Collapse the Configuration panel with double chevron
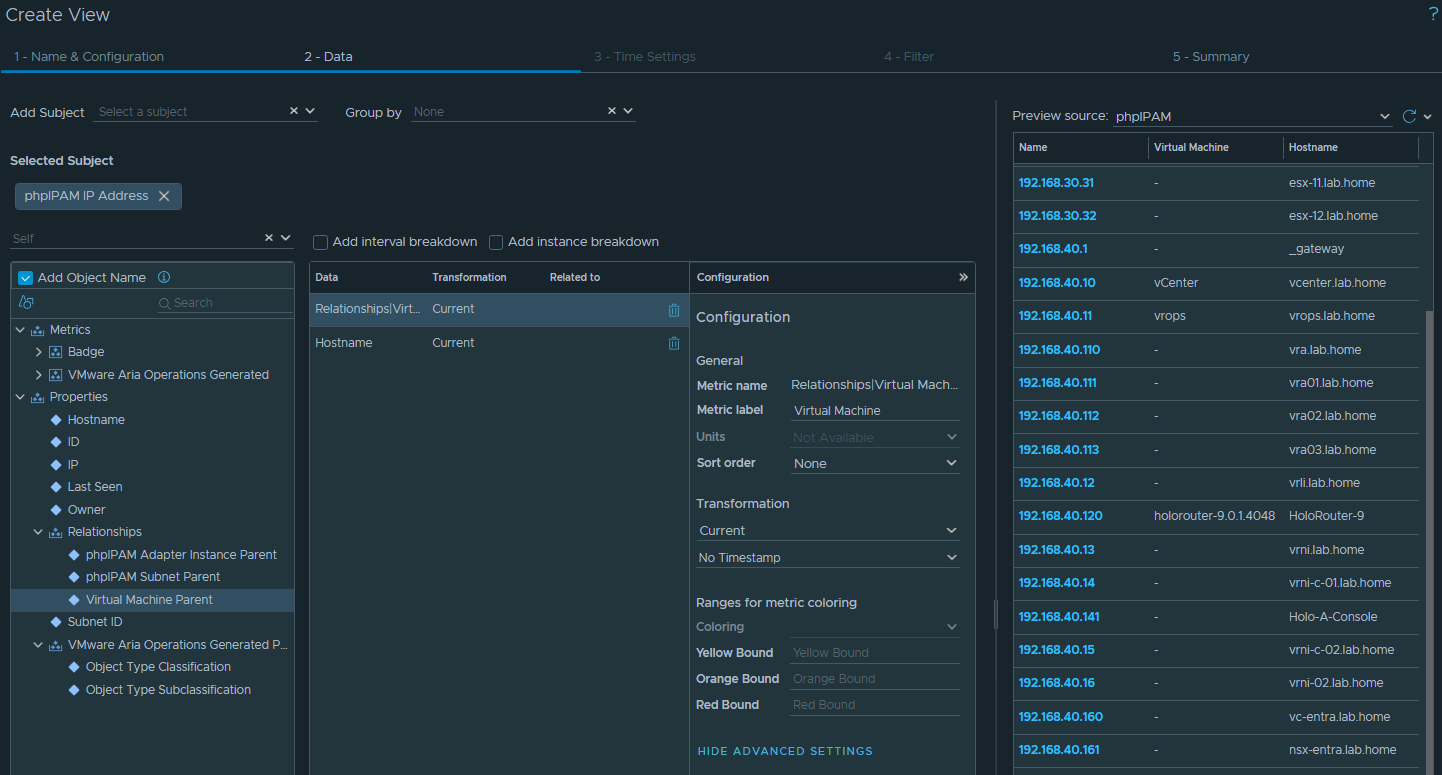Viewport: 1442px width, 775px height. pos(963,277)
